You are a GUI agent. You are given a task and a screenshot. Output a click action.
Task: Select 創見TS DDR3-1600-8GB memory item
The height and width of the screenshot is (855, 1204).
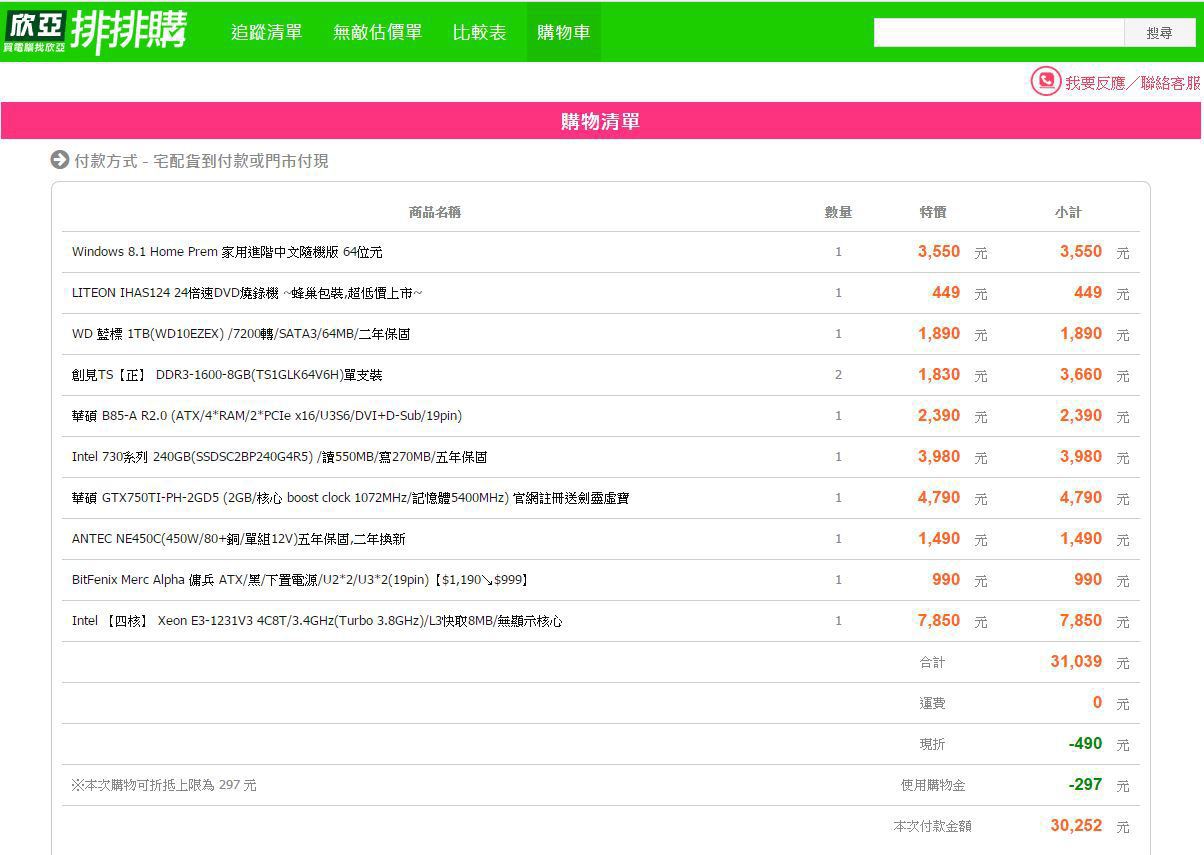pos(227,375)
